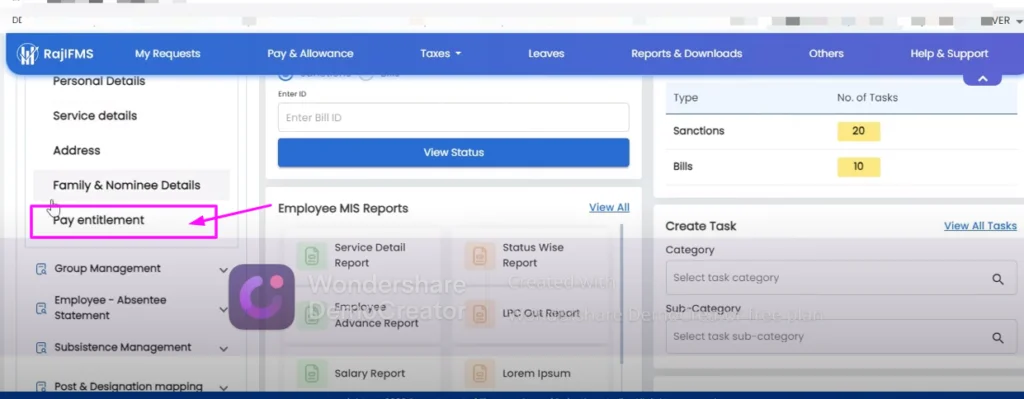The width and height of the screenshot is (1024, 399).
Task: Click the Enter Bill ID input field
Action: click(453, 118)
